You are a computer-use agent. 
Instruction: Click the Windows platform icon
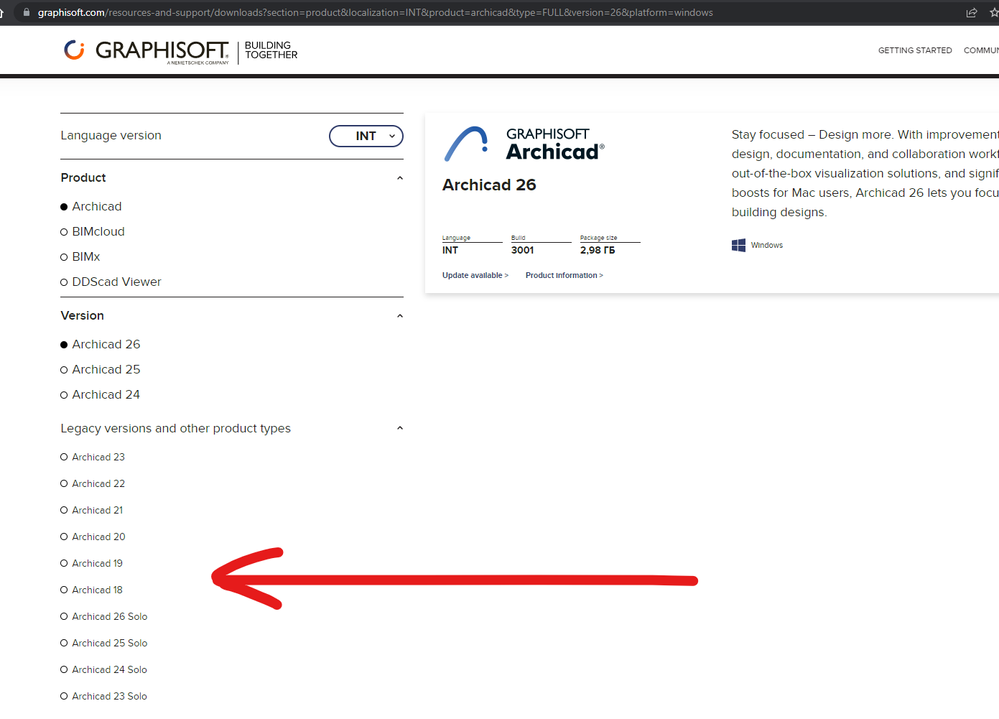[738, 244]
